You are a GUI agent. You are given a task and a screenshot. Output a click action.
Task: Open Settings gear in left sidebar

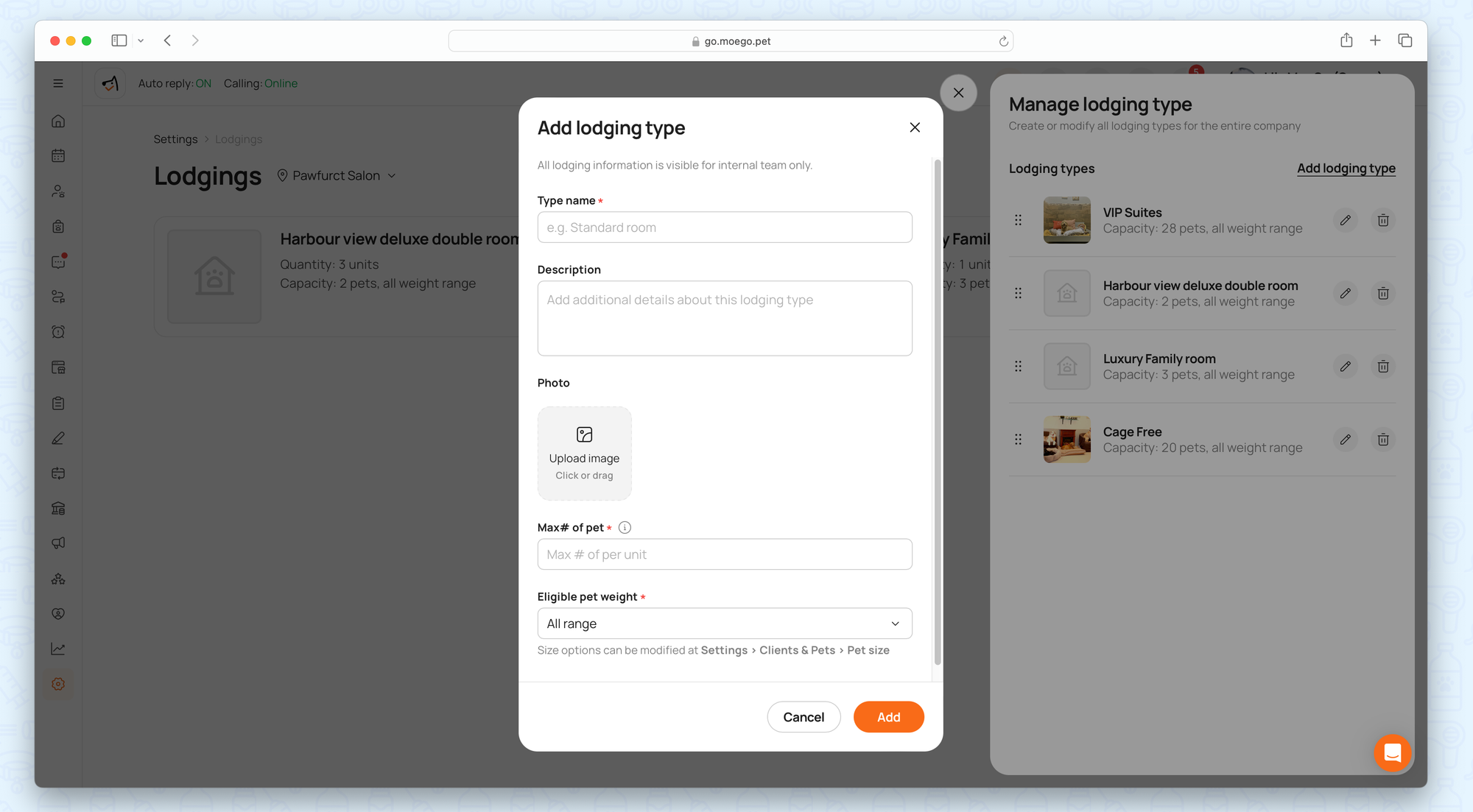pos(58,684)
